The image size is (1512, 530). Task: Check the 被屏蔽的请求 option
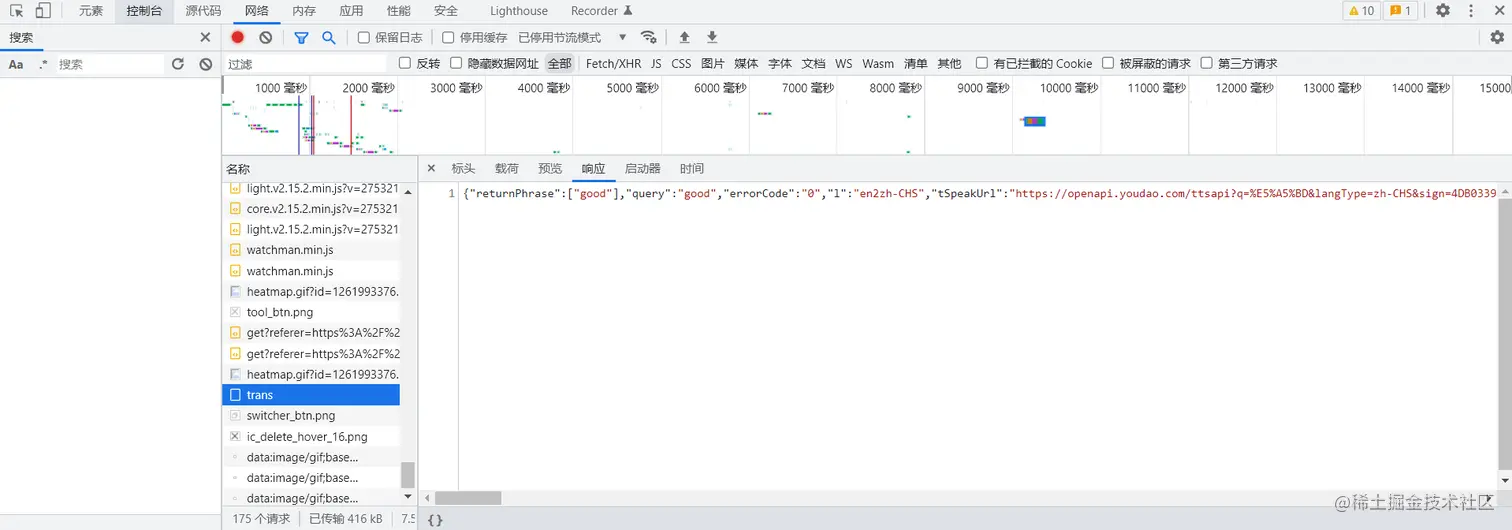[x=1108, y=63]
